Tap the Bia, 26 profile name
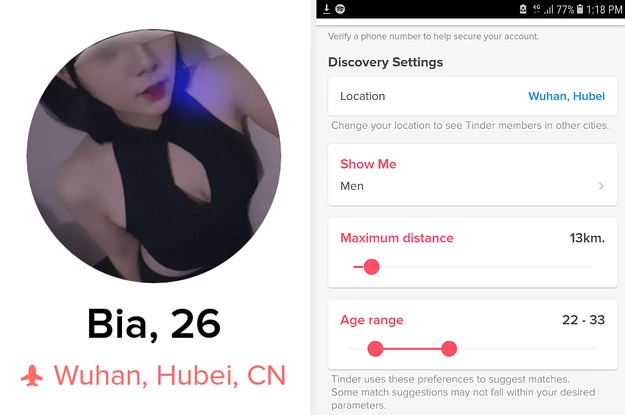The width and height of the screenshot is (625, 415). (153, 324)
